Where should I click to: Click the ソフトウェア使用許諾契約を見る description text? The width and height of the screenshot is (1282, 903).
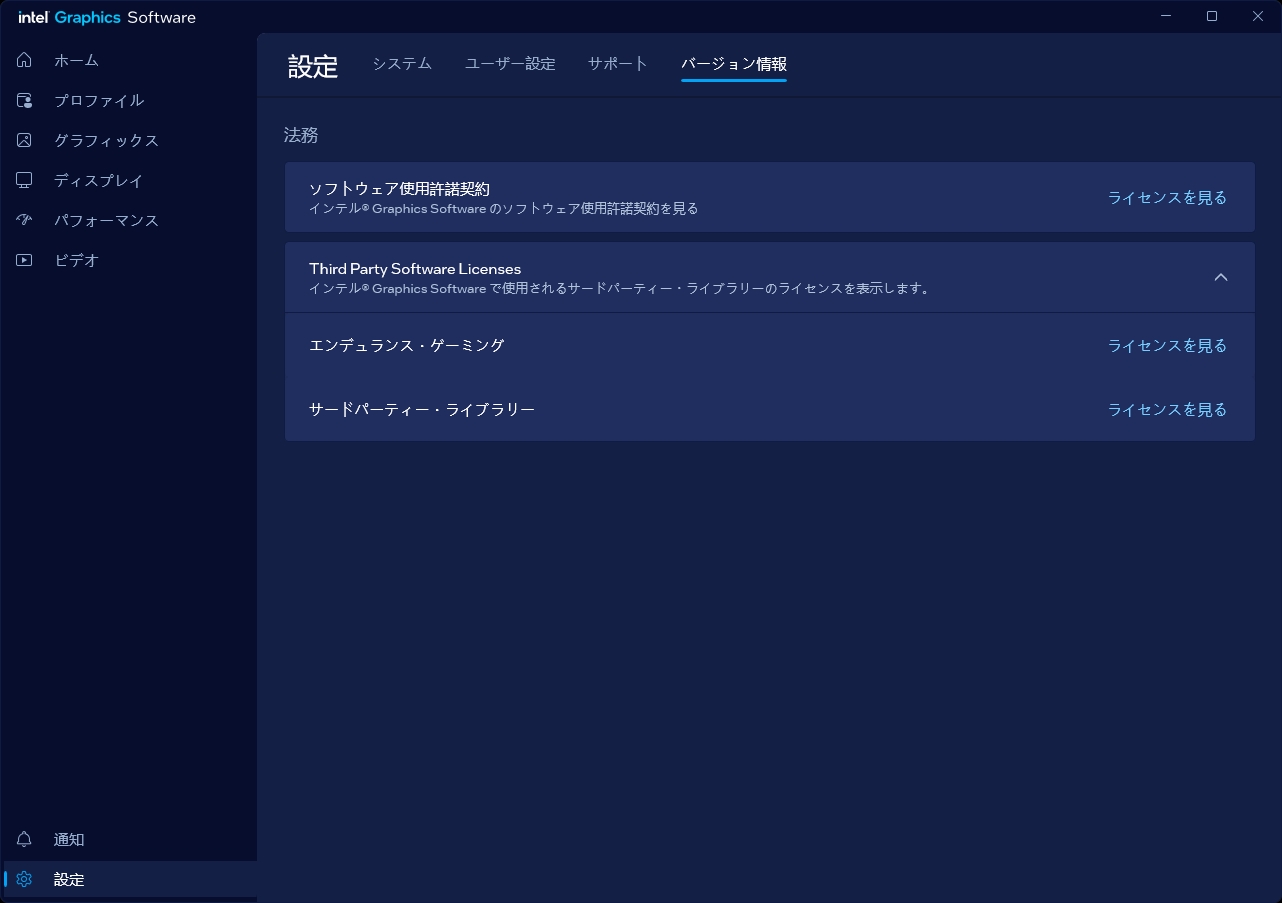504,209
